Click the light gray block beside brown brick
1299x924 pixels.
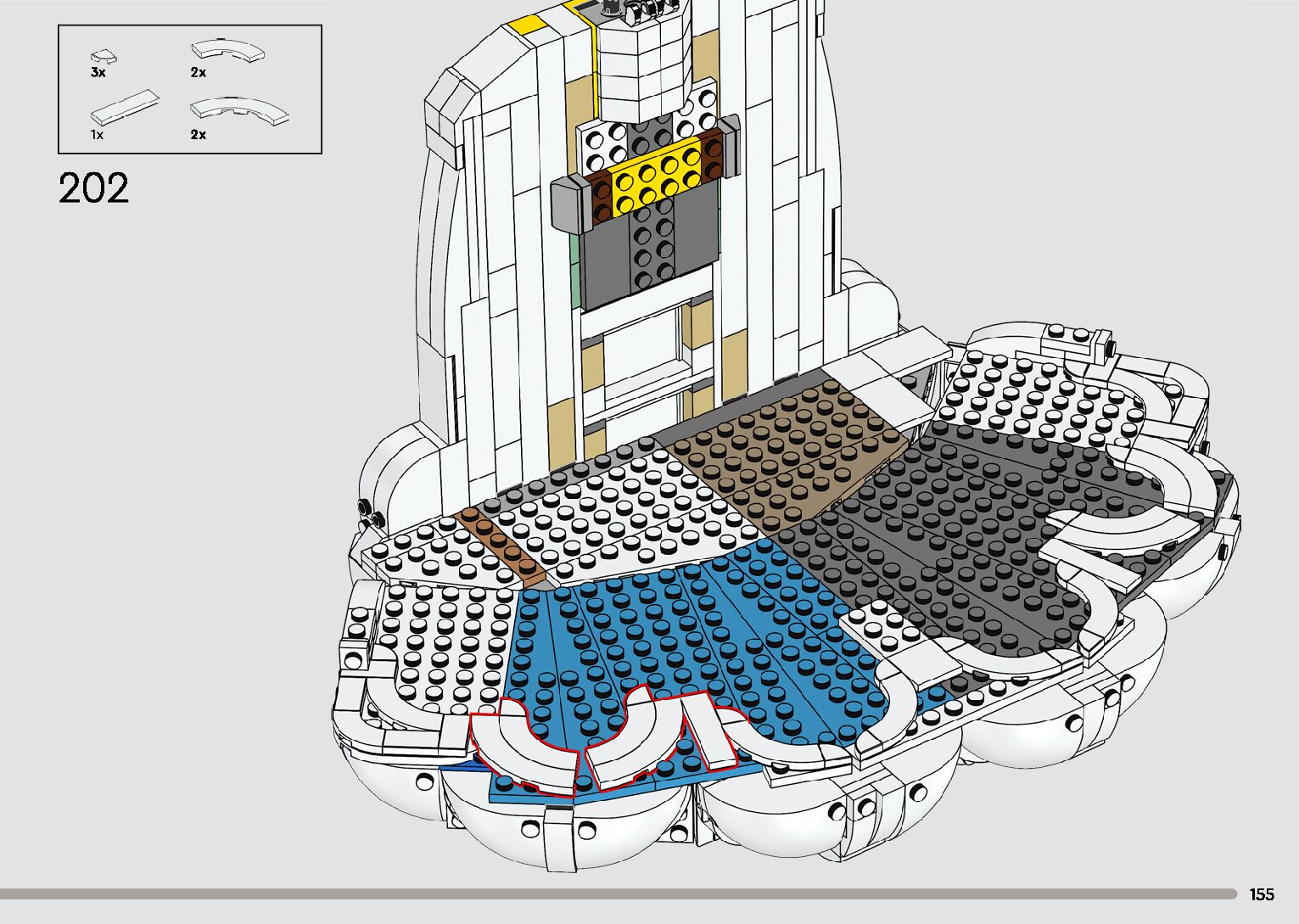(573, 204)
